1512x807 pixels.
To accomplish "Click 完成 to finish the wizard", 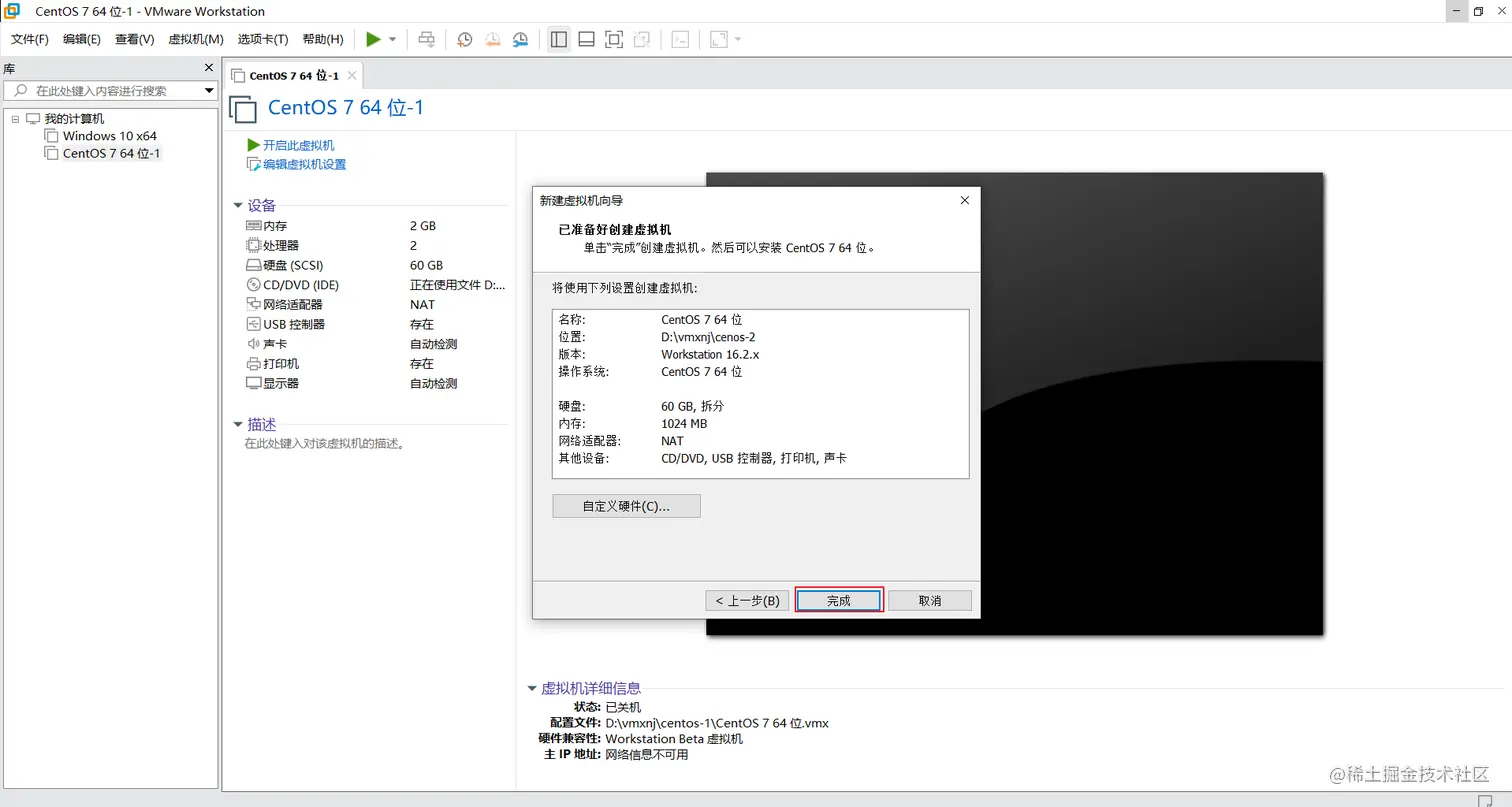I will [x=839, y=600].
